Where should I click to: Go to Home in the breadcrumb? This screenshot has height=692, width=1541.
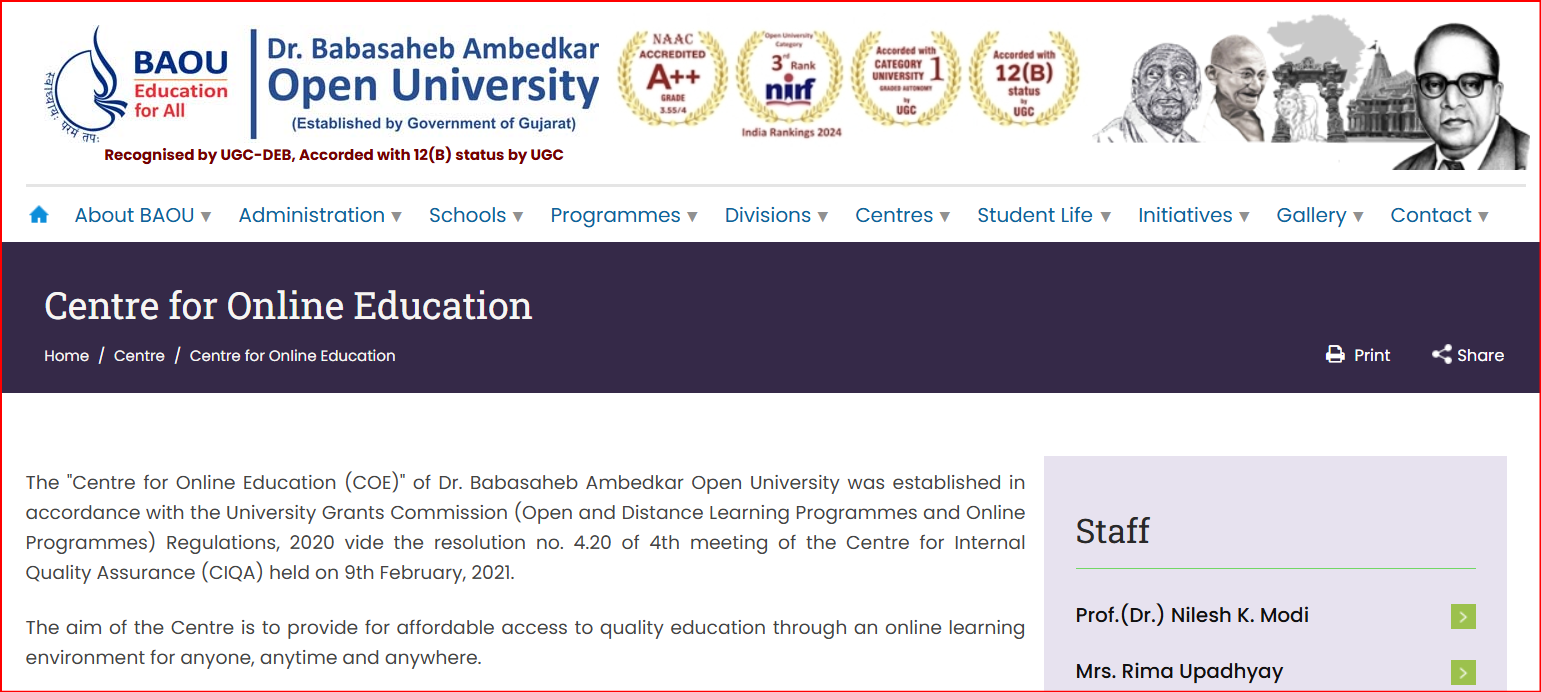click(x=66, y=355)
